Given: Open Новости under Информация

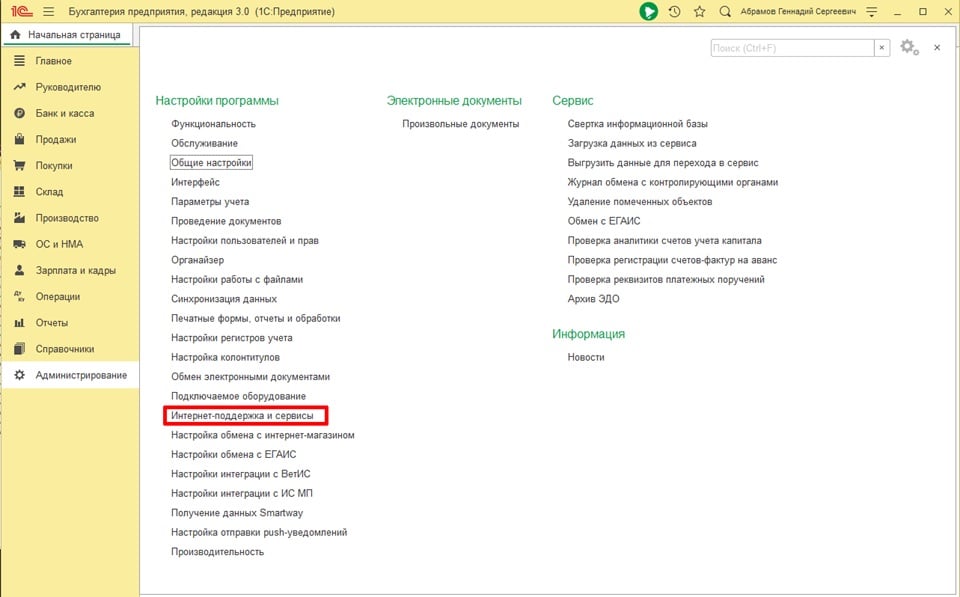Looking at the screenshot, I should click(x=585, y=357).
